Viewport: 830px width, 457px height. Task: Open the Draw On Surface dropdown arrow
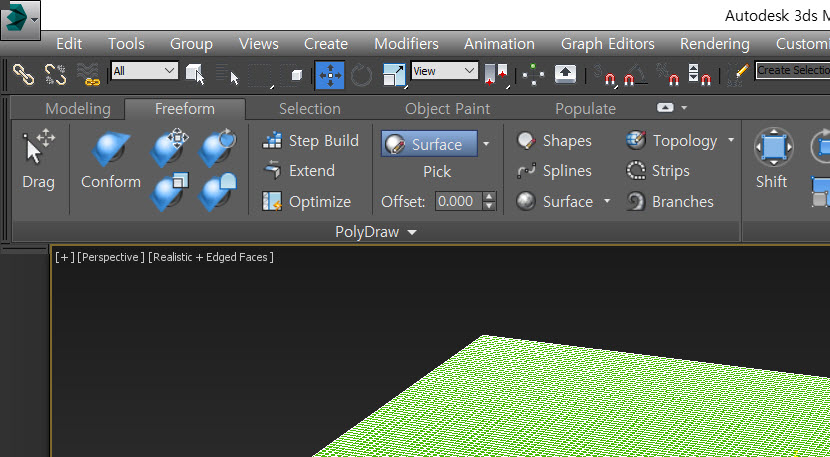(486, 144)
